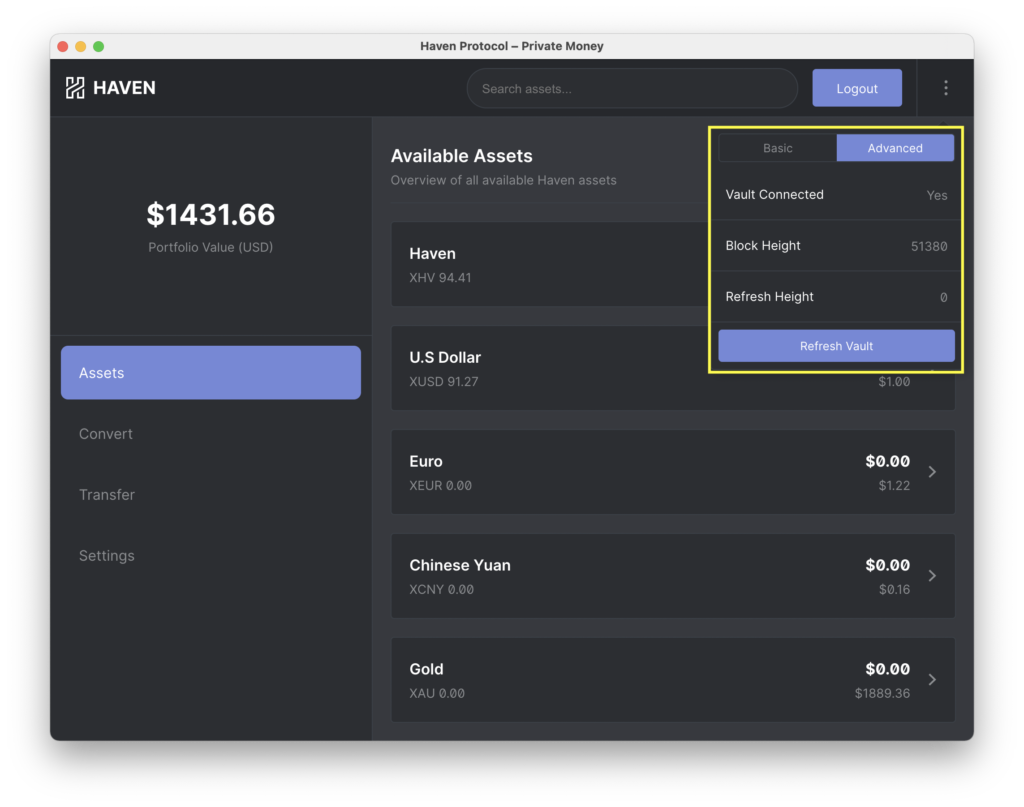Select the Euro asset name

pyautogui.click(x=426, y=461)
